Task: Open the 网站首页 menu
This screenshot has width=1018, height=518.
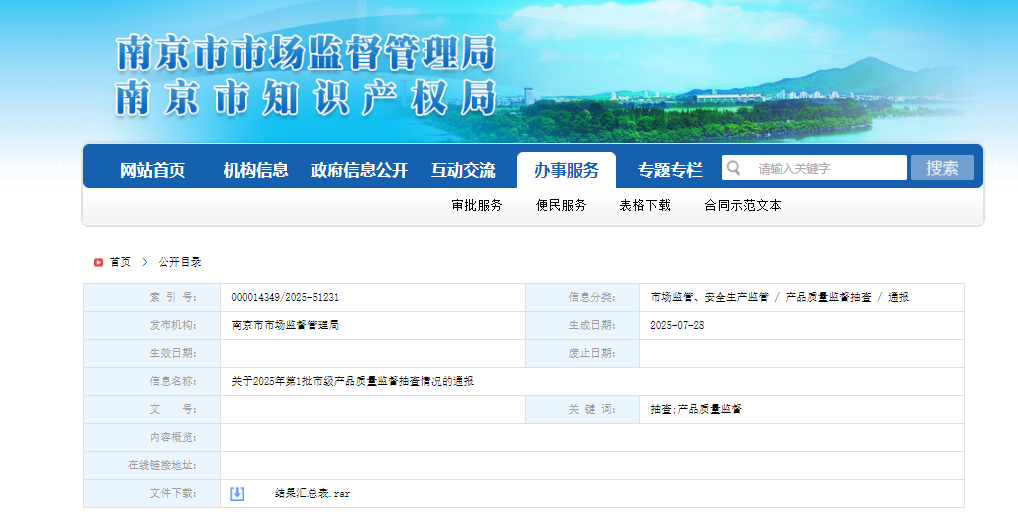Action: [x=153, y=170]
